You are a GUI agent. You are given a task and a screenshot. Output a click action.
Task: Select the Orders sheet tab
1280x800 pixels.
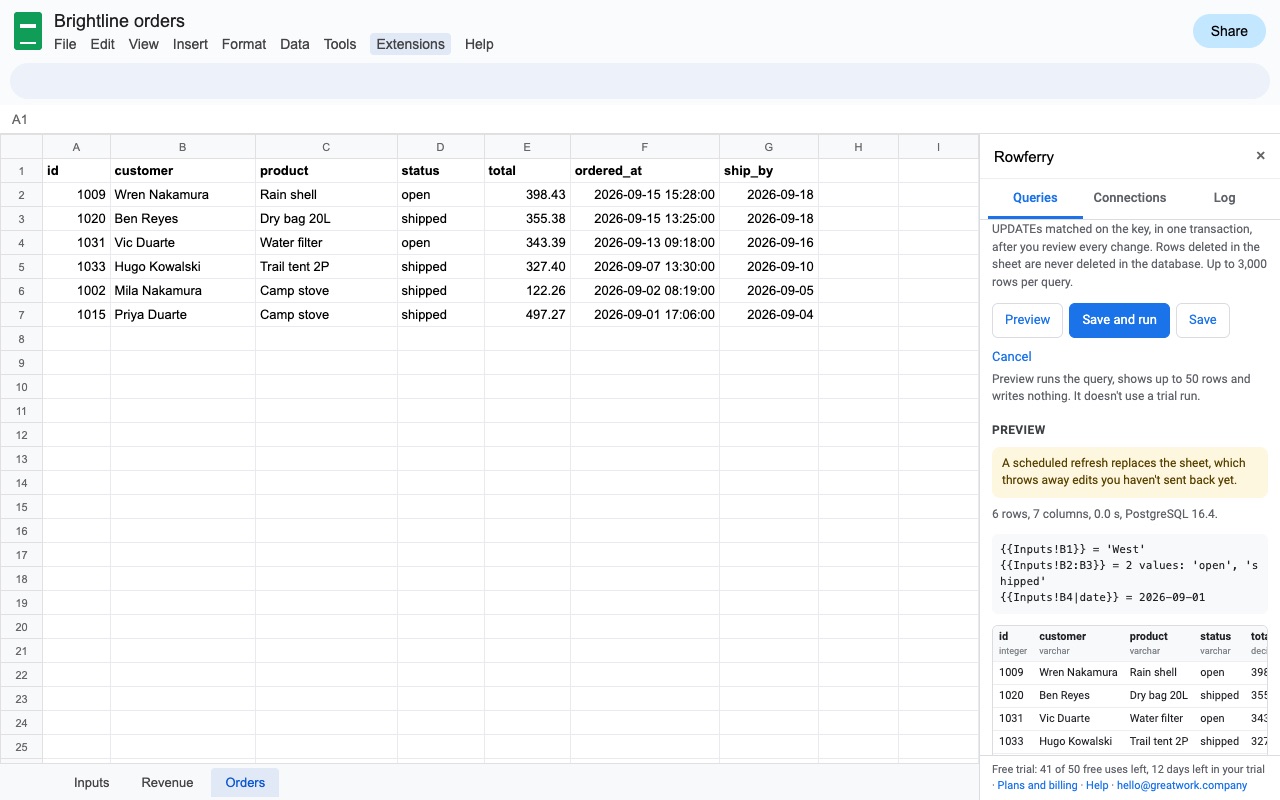coord(245,783)
